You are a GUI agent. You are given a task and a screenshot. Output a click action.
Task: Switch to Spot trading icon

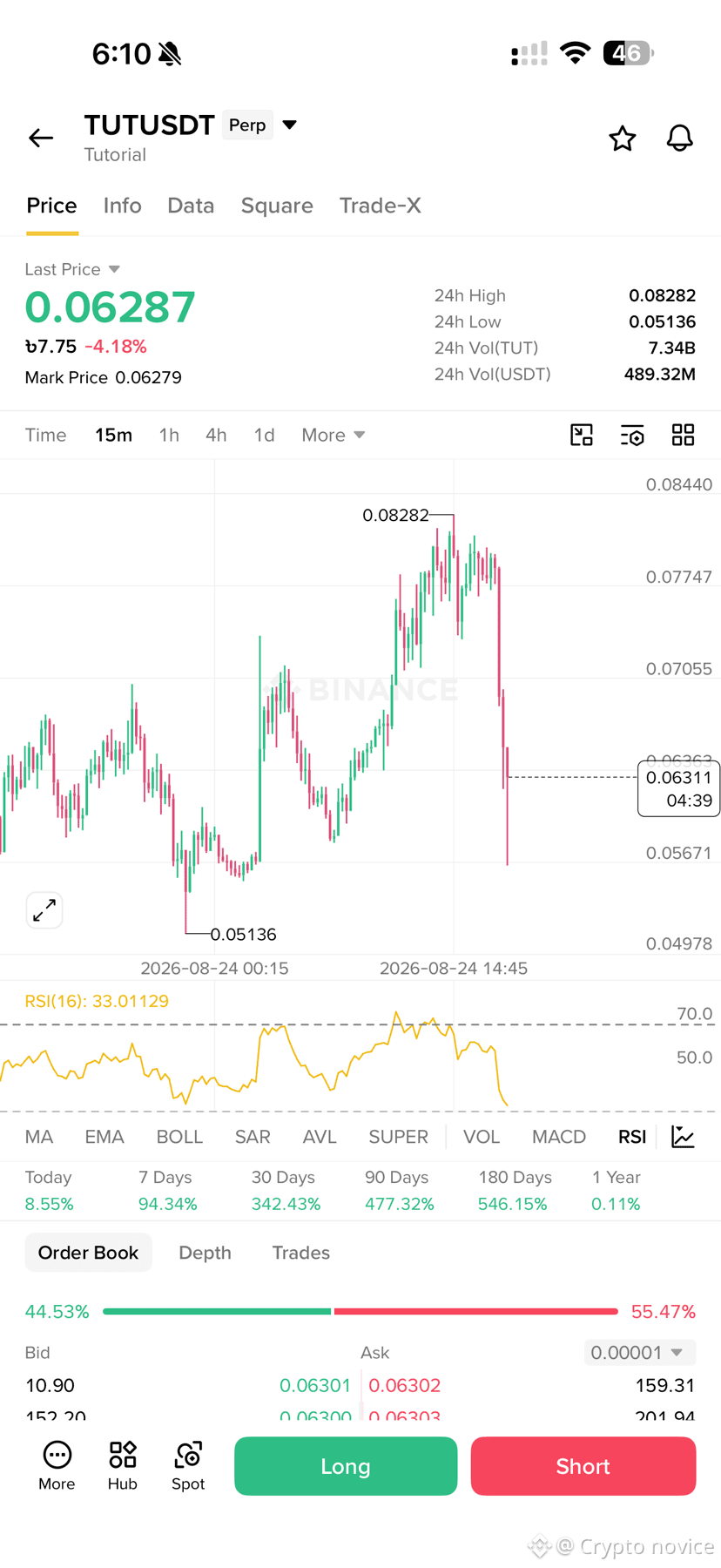(188, 1466)
